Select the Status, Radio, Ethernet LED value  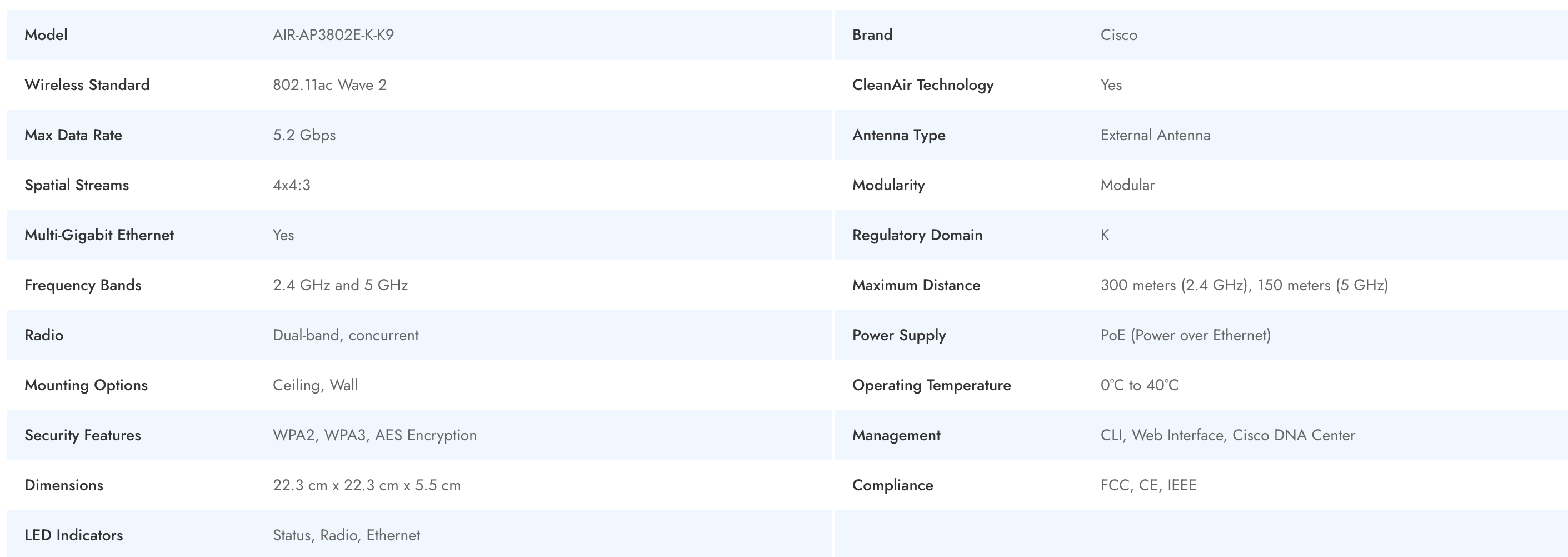[x=346, y=535]
